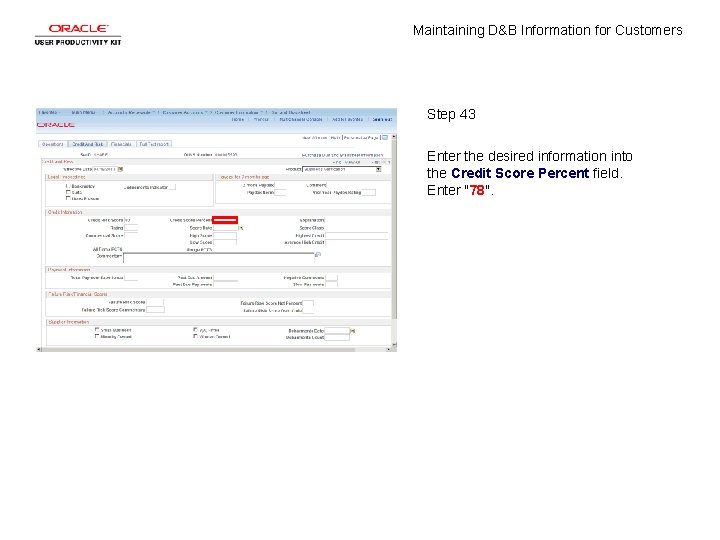Expand the Commentary text box pop-out icon
This screenshot has height=540, width=720.
click(x=318, y=255)
